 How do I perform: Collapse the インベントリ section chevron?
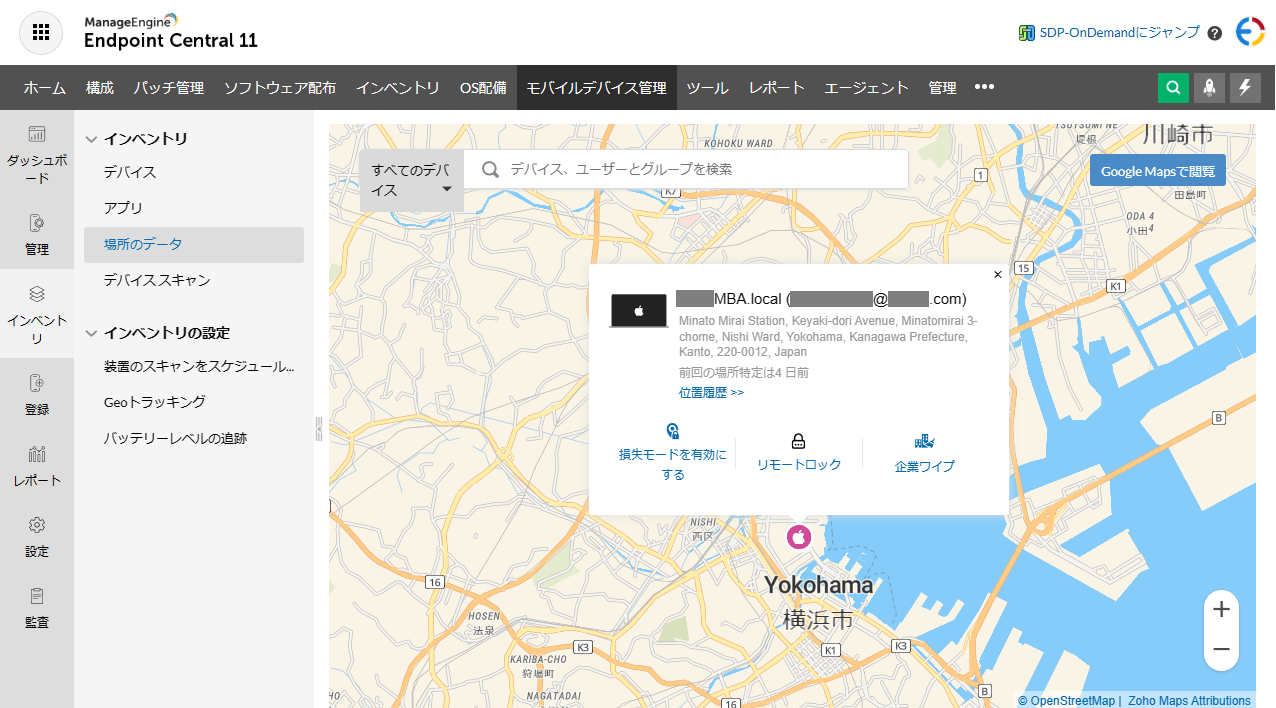pyautogui.click(x=91, y=139)
